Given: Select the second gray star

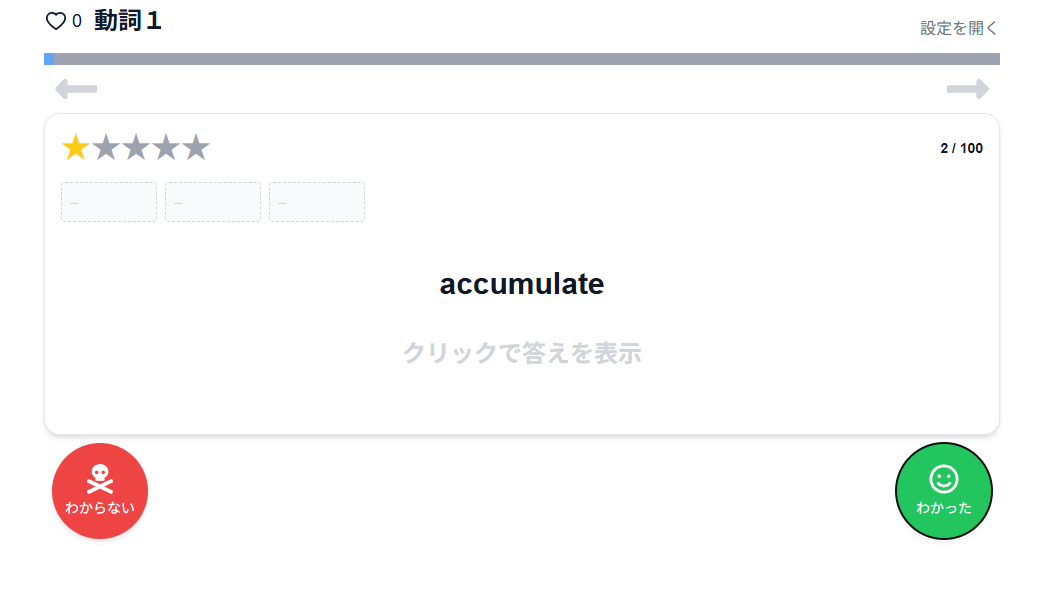Looking at the screenshot, I should (x=103, y=147).
